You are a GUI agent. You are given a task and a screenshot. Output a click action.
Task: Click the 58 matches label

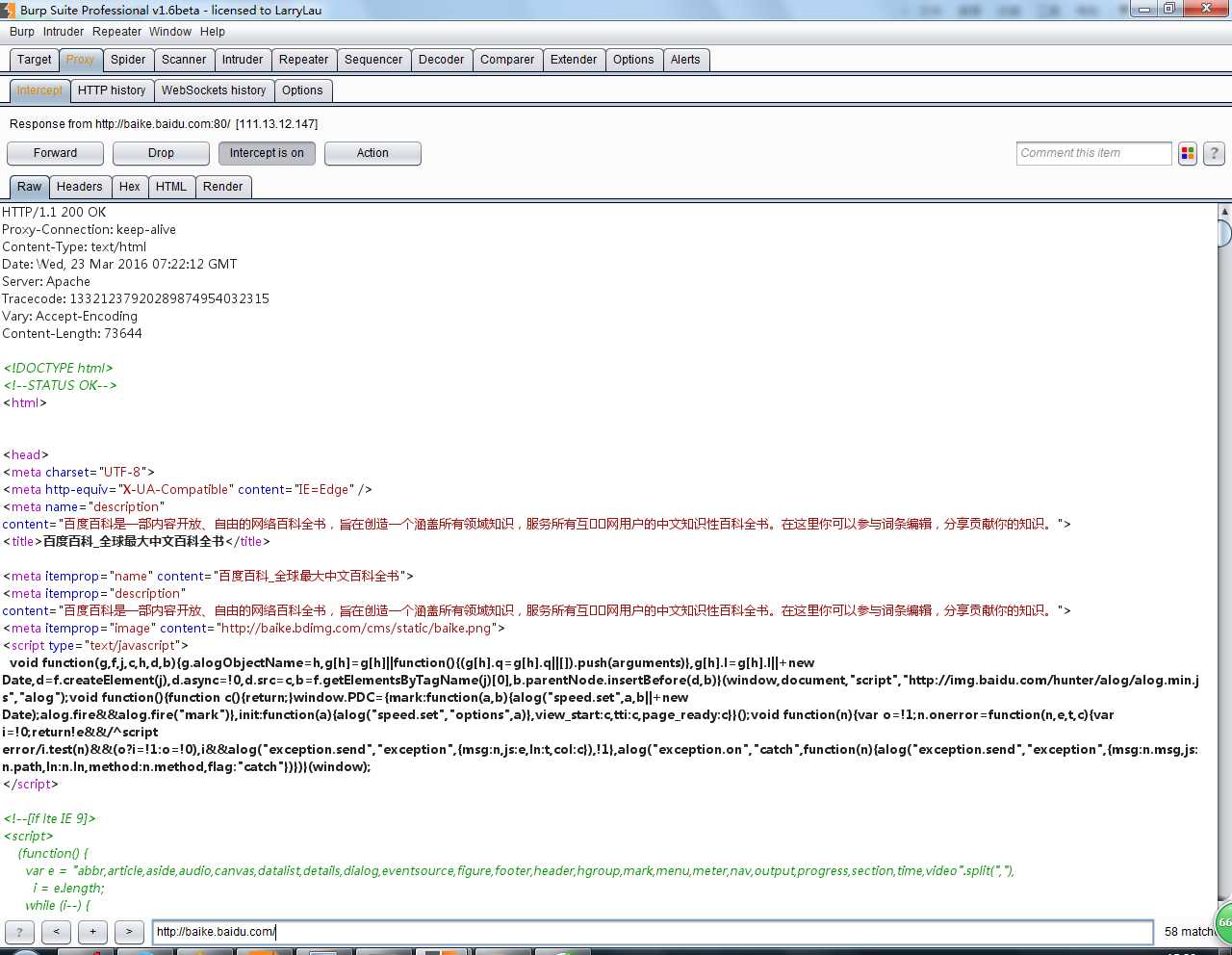1190,932
